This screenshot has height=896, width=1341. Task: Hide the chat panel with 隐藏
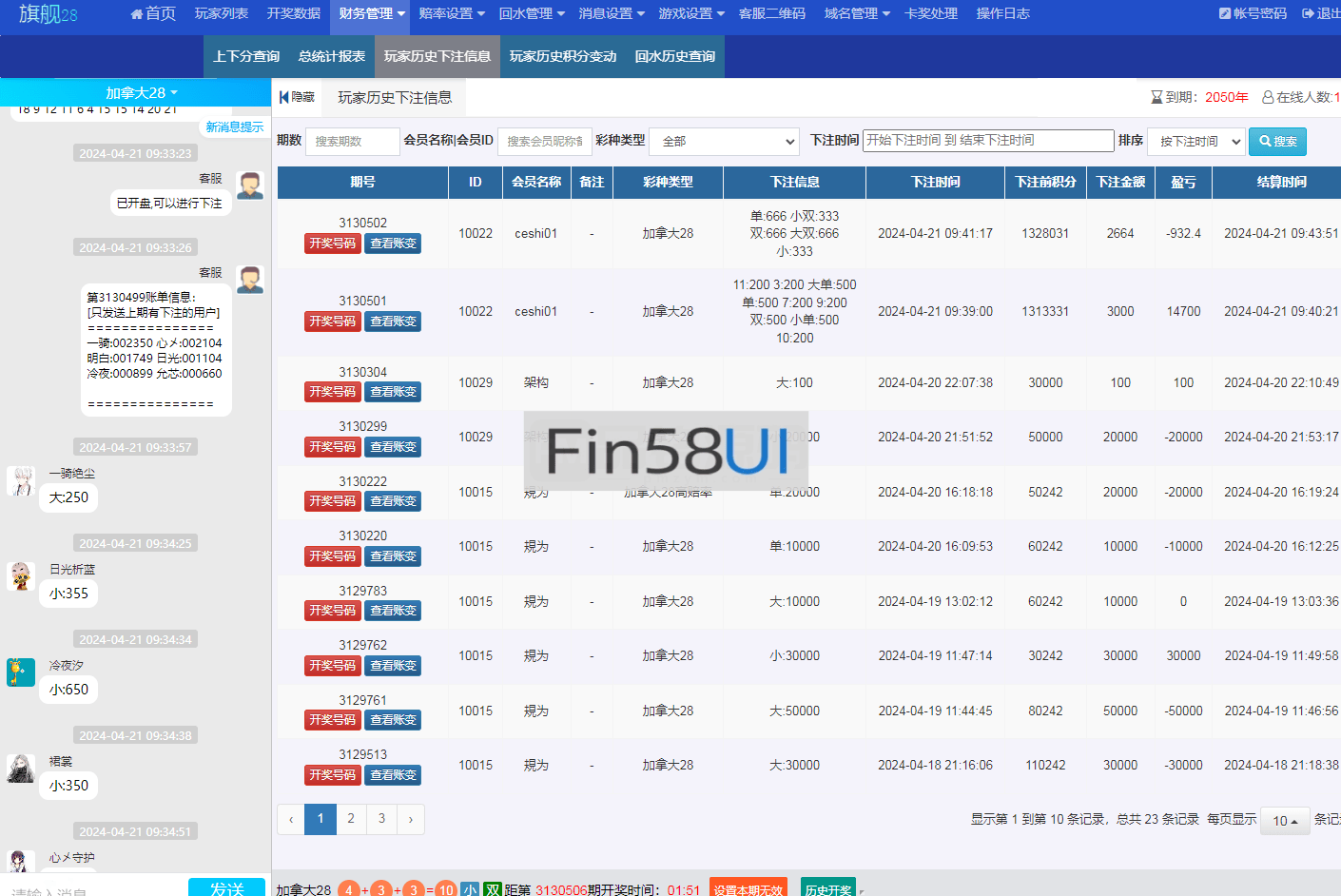(x=297, y=97)
